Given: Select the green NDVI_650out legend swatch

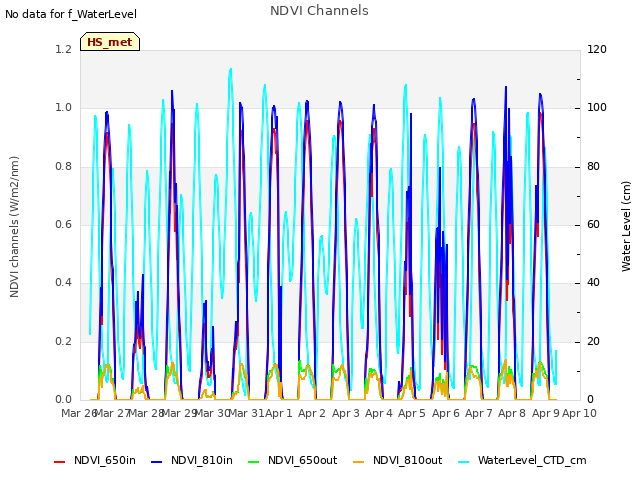Looking at the screenshot, I should coord(253,462).
